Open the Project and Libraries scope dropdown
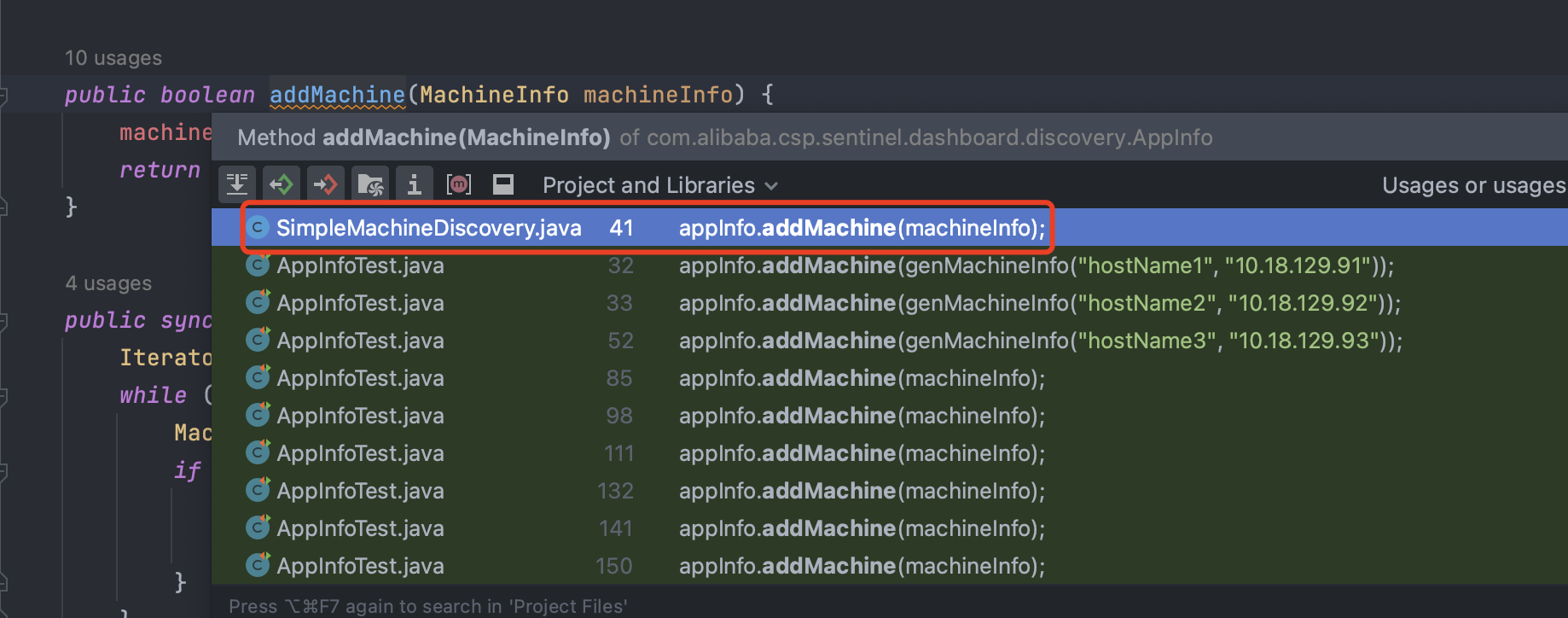Image resolution: width=1568 pixels, height=618 pixels. point(648,185)
